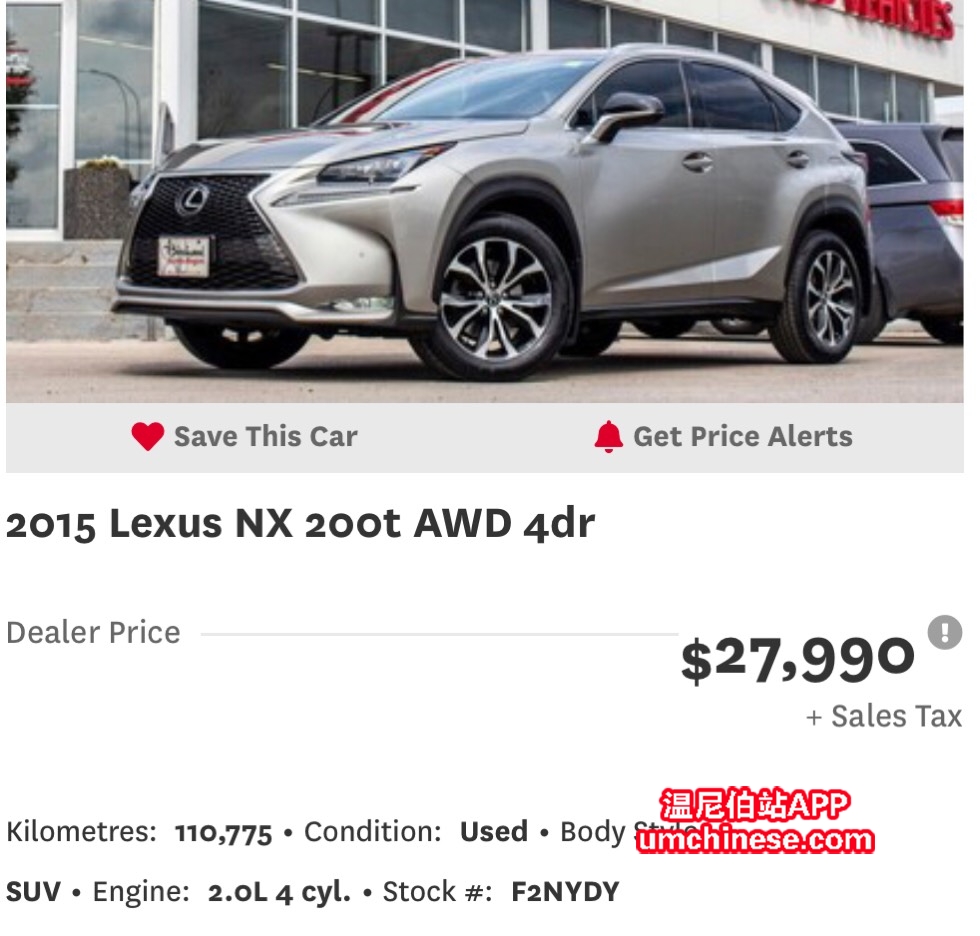Image resolution: width=980 pixels, height=936 pixels.
Task: Select the Get Price Alerts label
Action: (742, 436)
